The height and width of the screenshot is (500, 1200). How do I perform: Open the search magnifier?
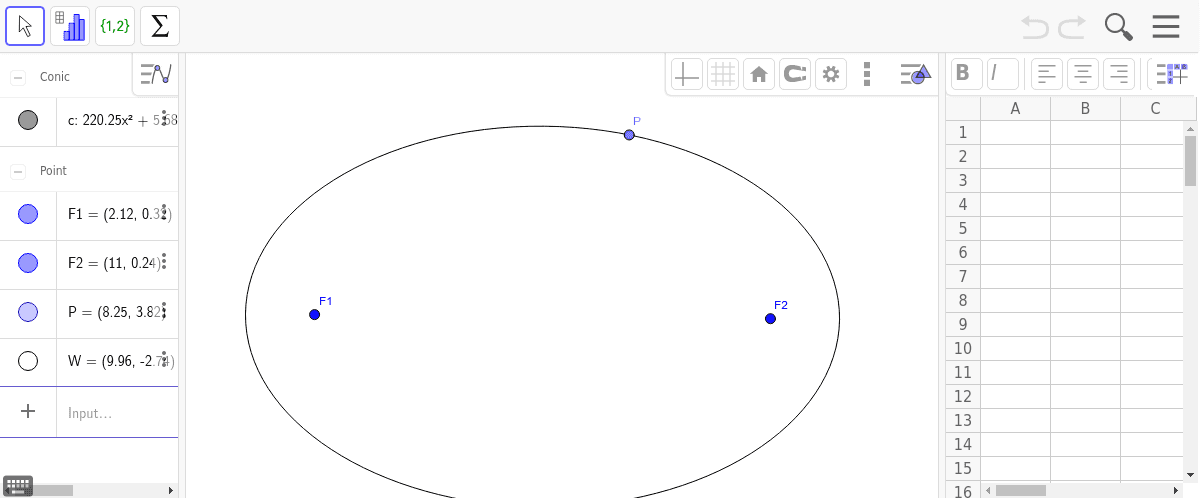pyautogui.click(x=1119, y=27)
